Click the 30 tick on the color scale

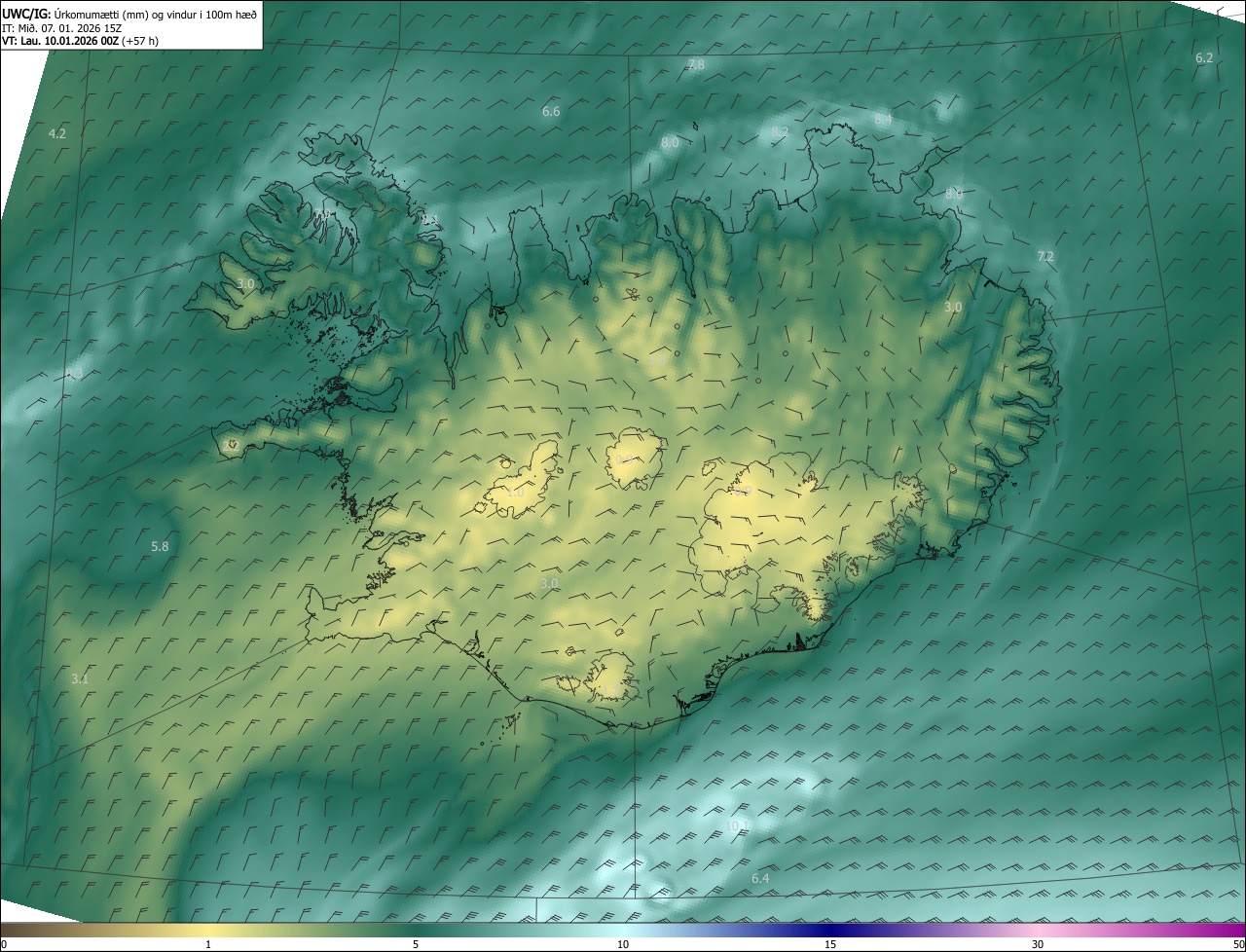pos(1038,945)
